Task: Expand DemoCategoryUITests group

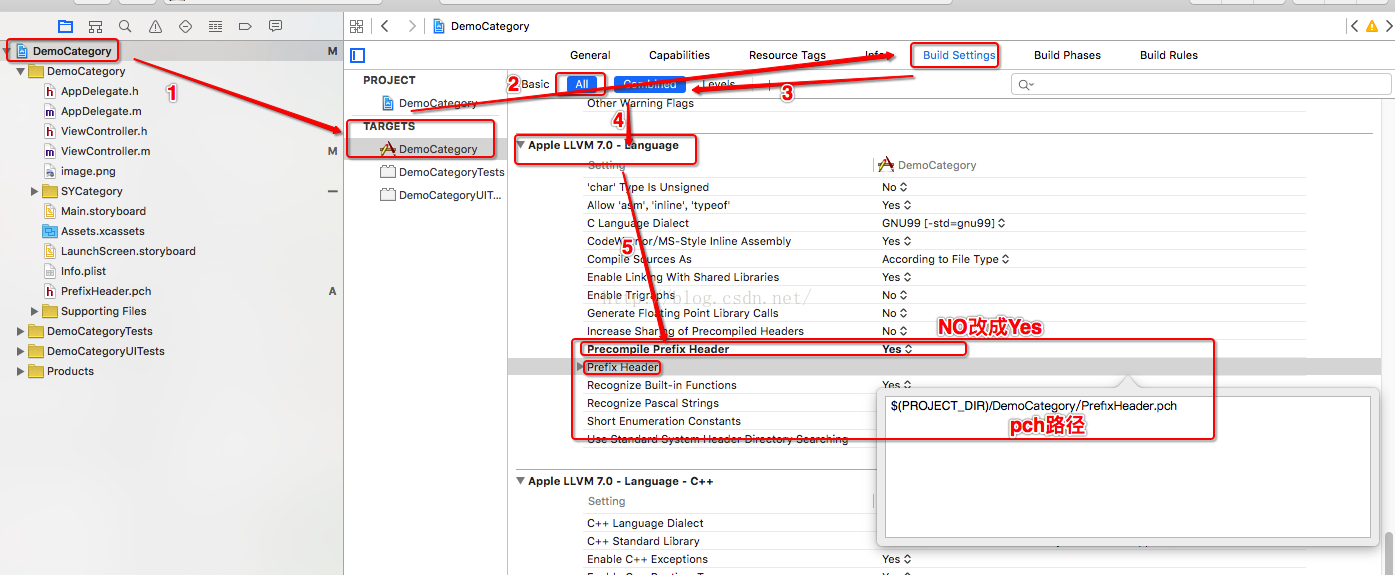Action: coord(21,351)
